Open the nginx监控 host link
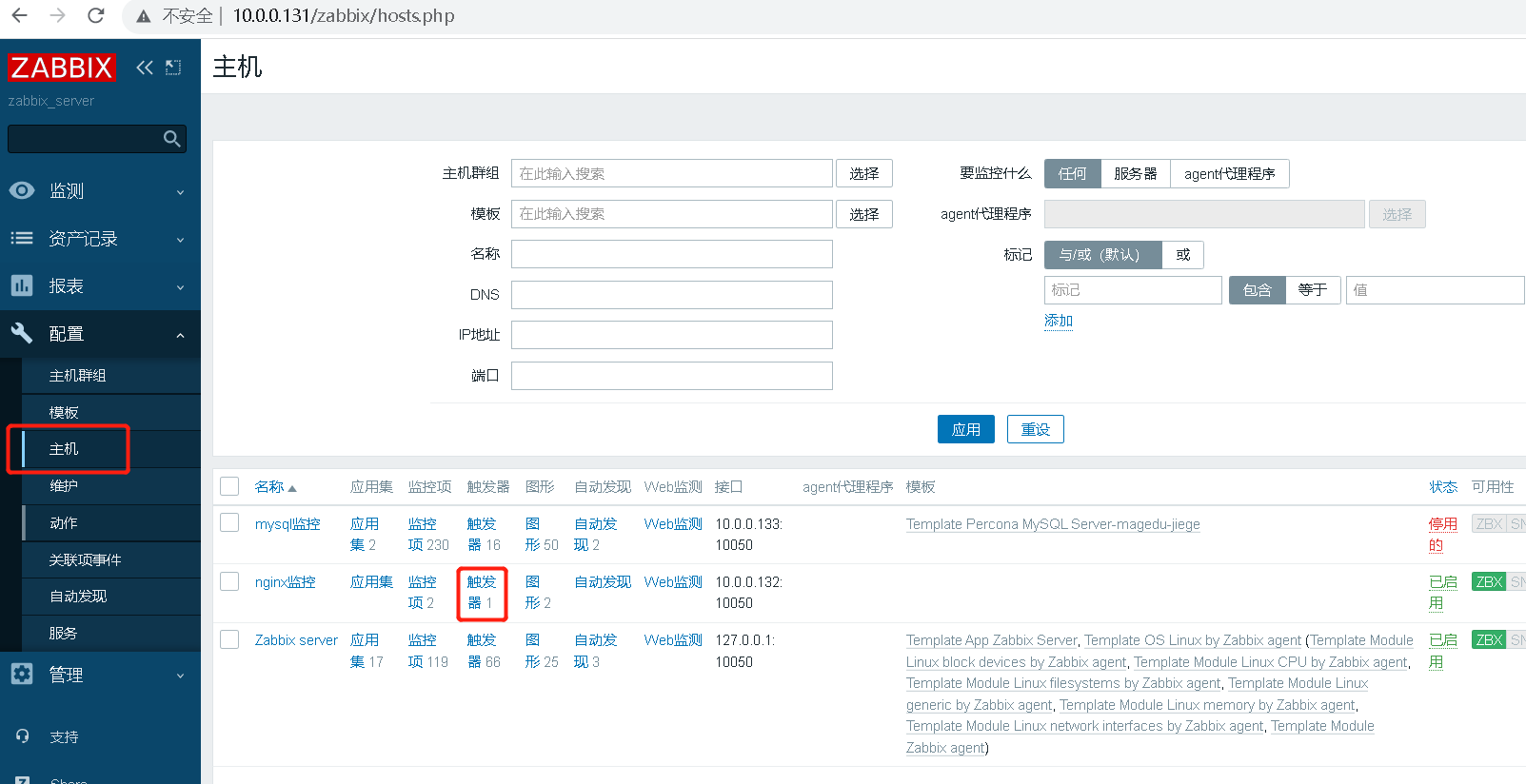1526x784 pixels. pyautogui.click(x=286, y=582)
